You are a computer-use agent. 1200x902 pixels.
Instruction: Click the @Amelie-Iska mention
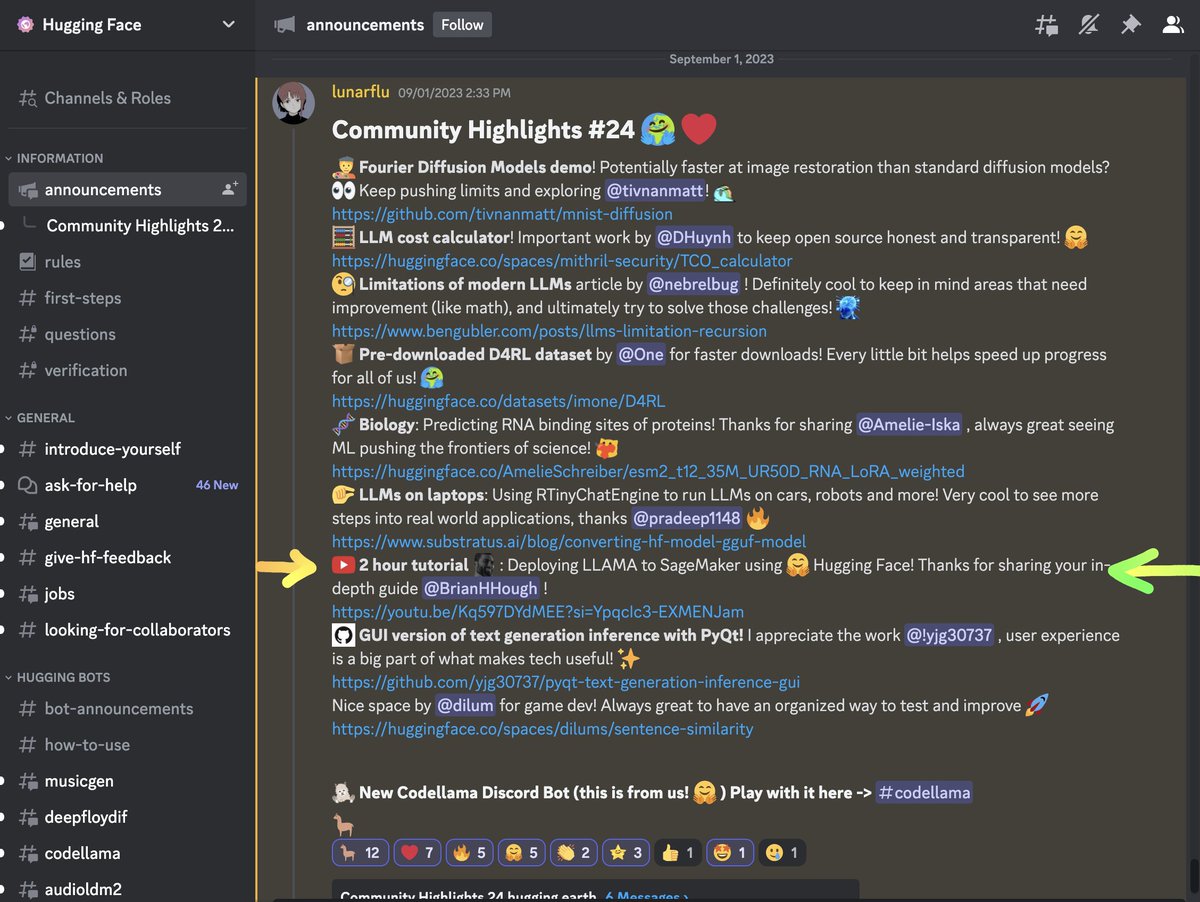(909, 425)
